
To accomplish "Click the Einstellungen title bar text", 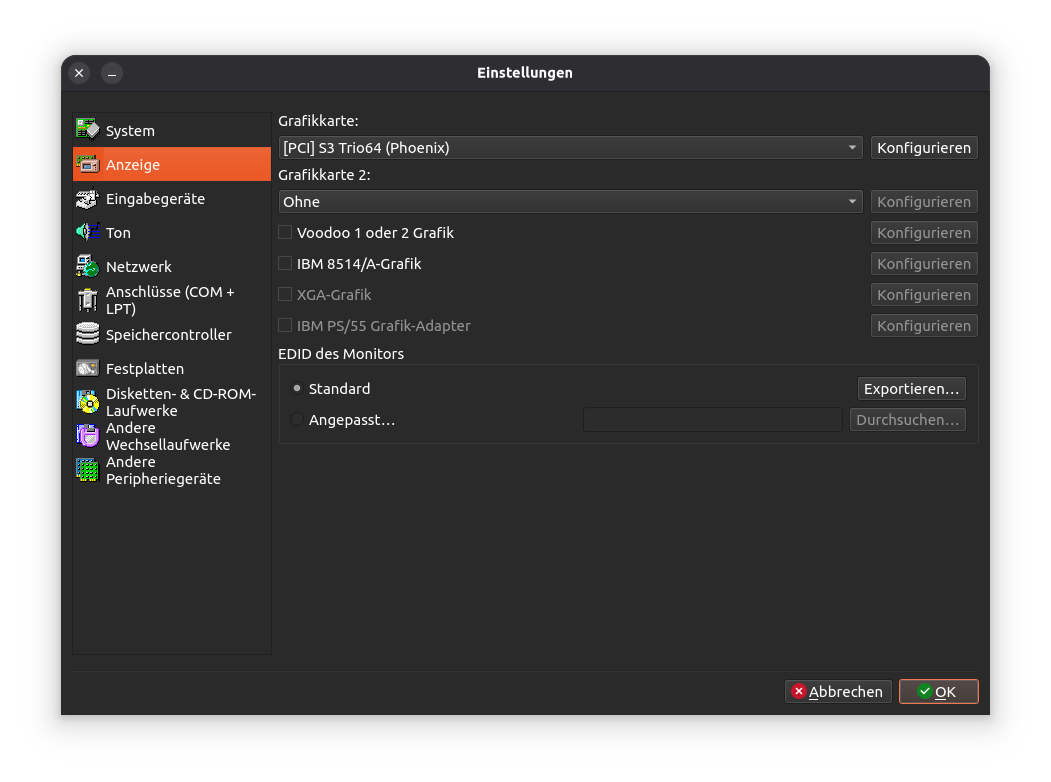I will point(525,72).
